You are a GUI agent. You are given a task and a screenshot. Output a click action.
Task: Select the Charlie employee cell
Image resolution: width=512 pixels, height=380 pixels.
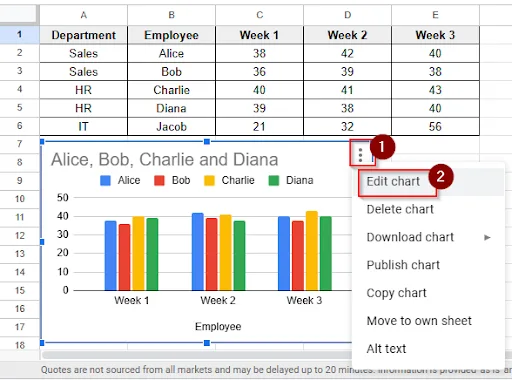[171, 90]
